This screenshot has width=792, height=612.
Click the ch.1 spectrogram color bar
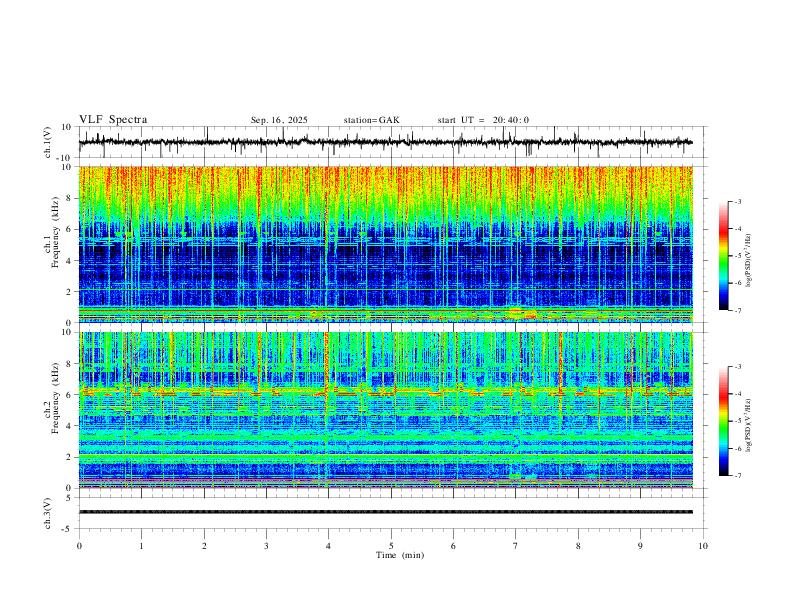pyautogui.click(x=724, y=256)
